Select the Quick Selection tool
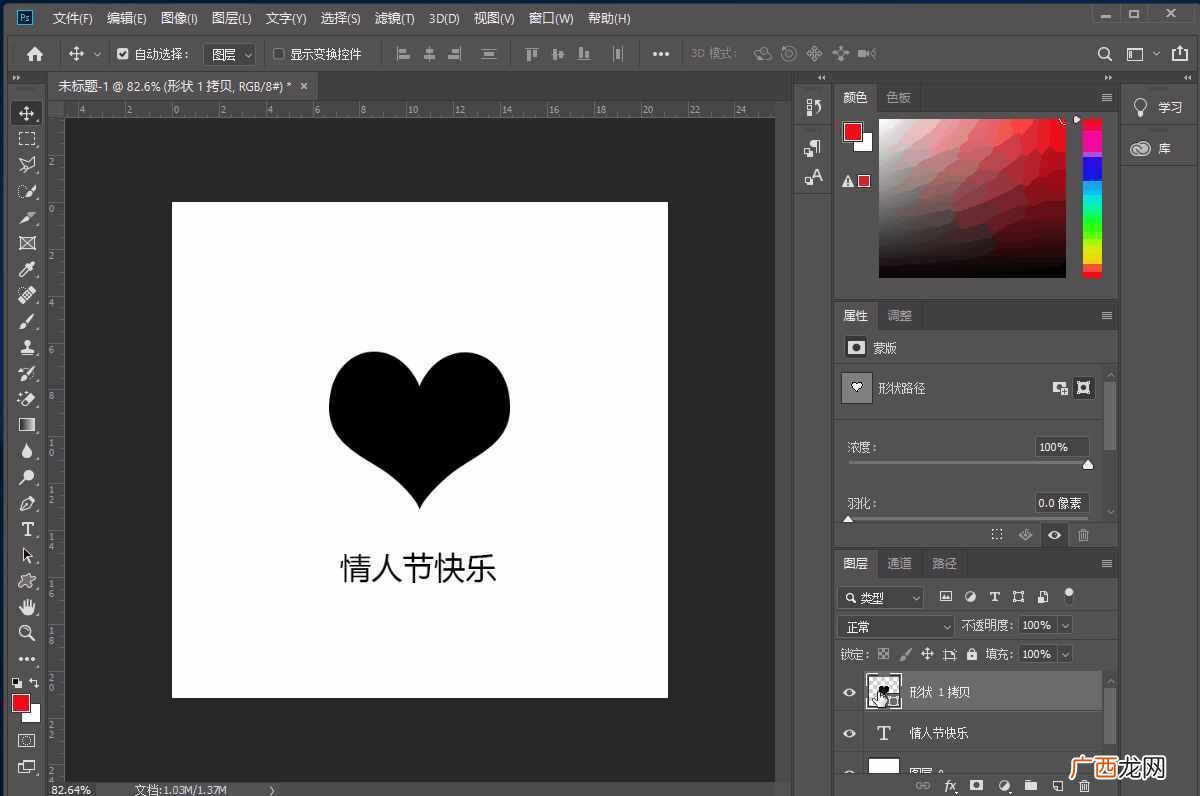 click(27, 191)
